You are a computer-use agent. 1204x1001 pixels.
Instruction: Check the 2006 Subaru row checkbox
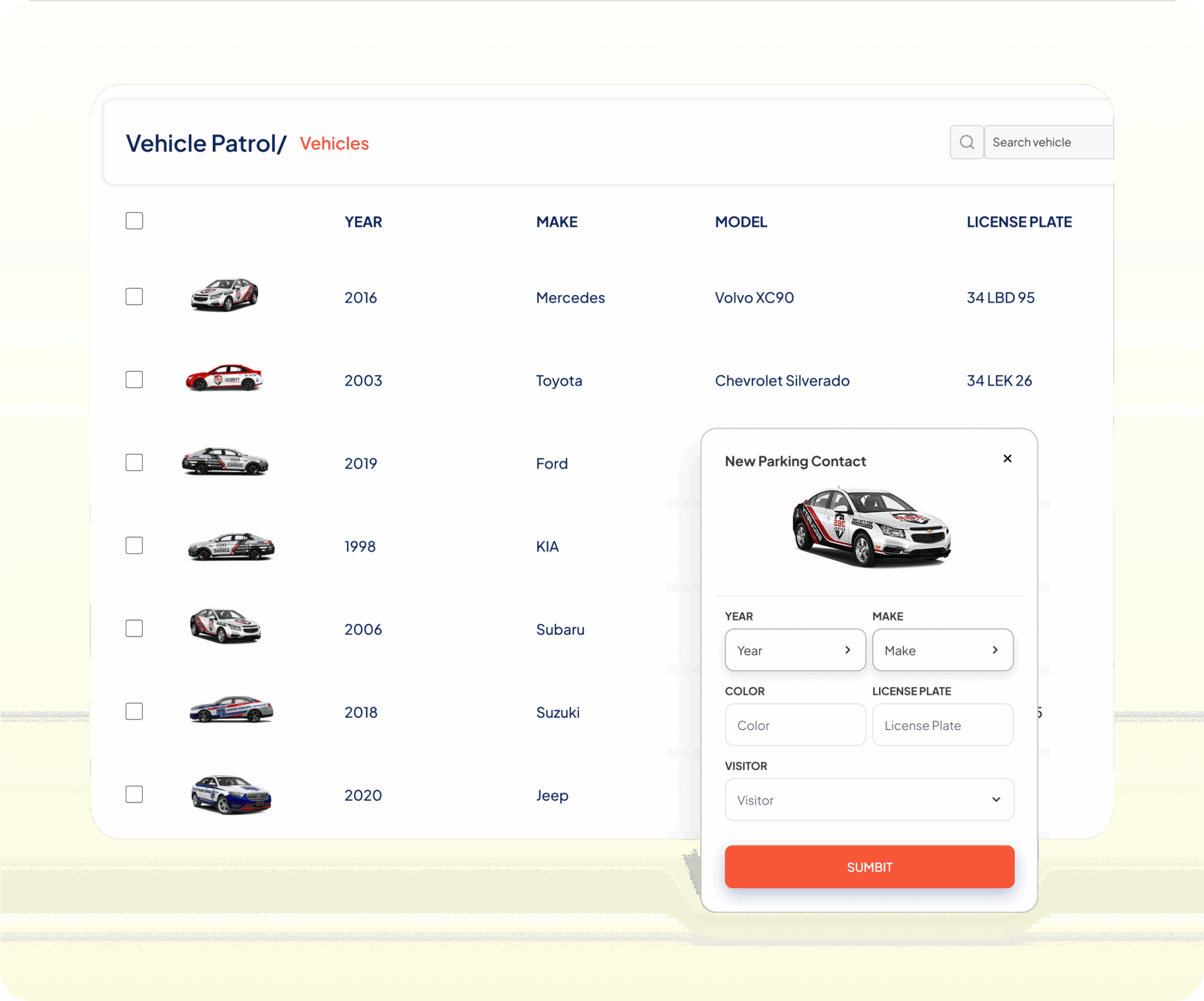point(134,628)
